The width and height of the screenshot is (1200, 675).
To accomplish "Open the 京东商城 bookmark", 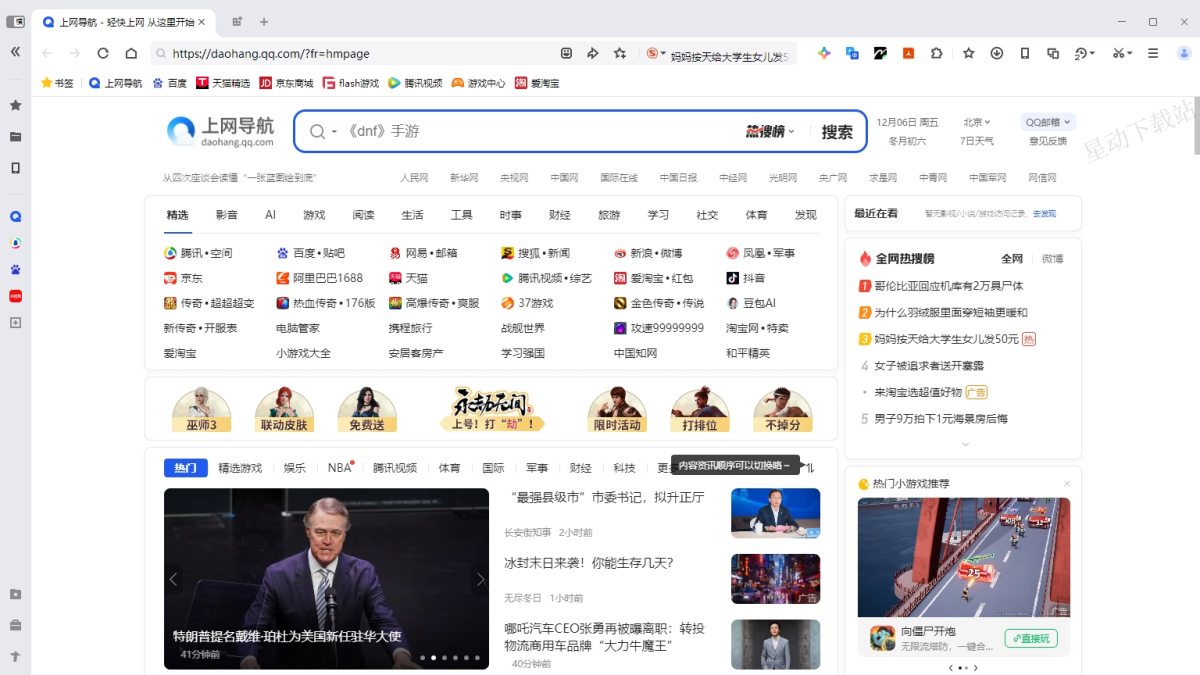I will (286, 83).
